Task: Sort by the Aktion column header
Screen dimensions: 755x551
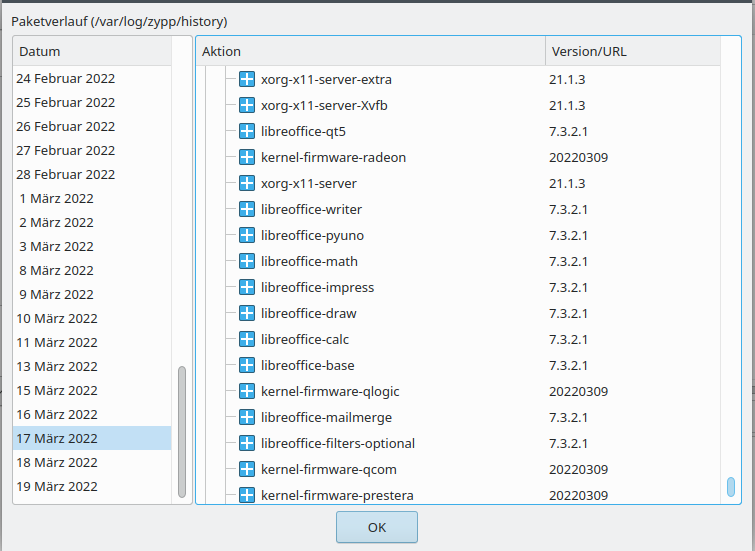Action: coord(371,51)
